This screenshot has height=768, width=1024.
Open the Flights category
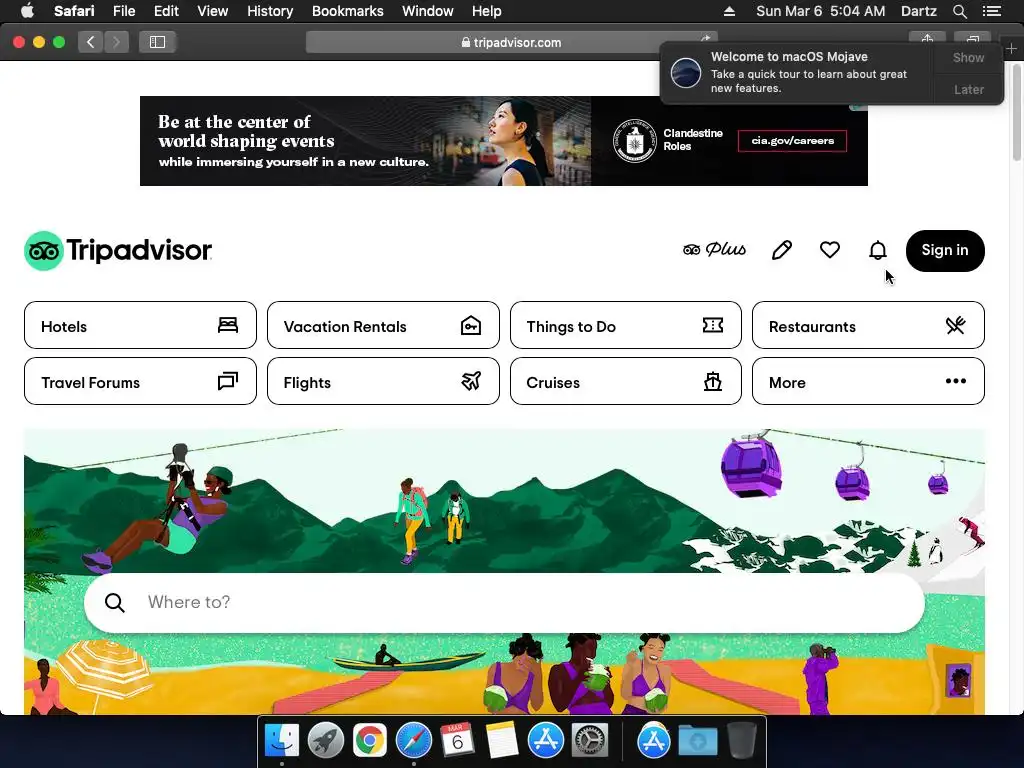pyautogui.click(x=383, y=381)
